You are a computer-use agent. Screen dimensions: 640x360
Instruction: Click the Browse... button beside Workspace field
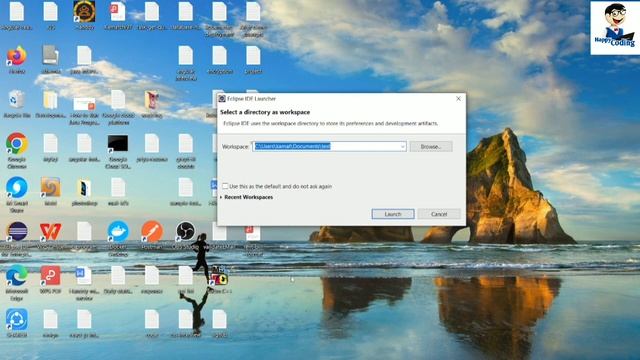click(431, 146)
